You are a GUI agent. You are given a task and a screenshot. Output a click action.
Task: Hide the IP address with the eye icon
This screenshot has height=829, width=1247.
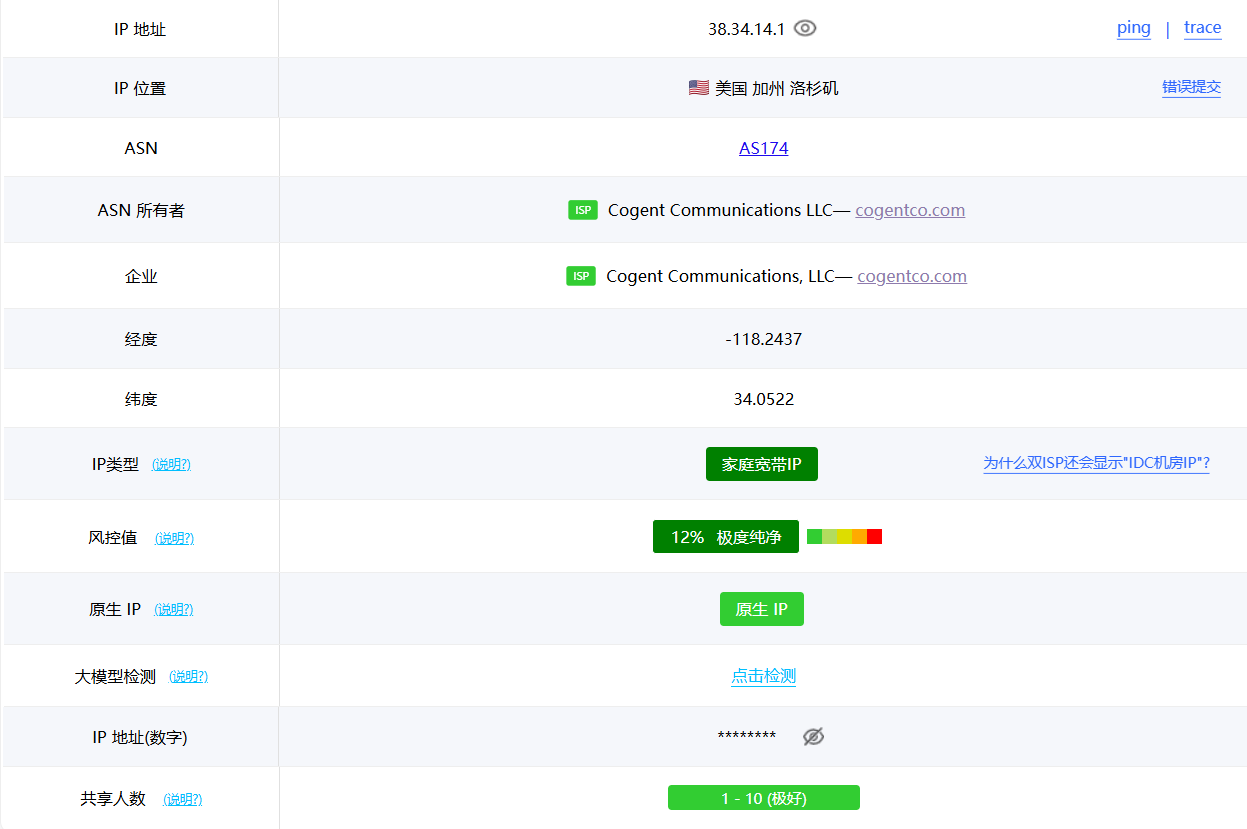(805, 29)
